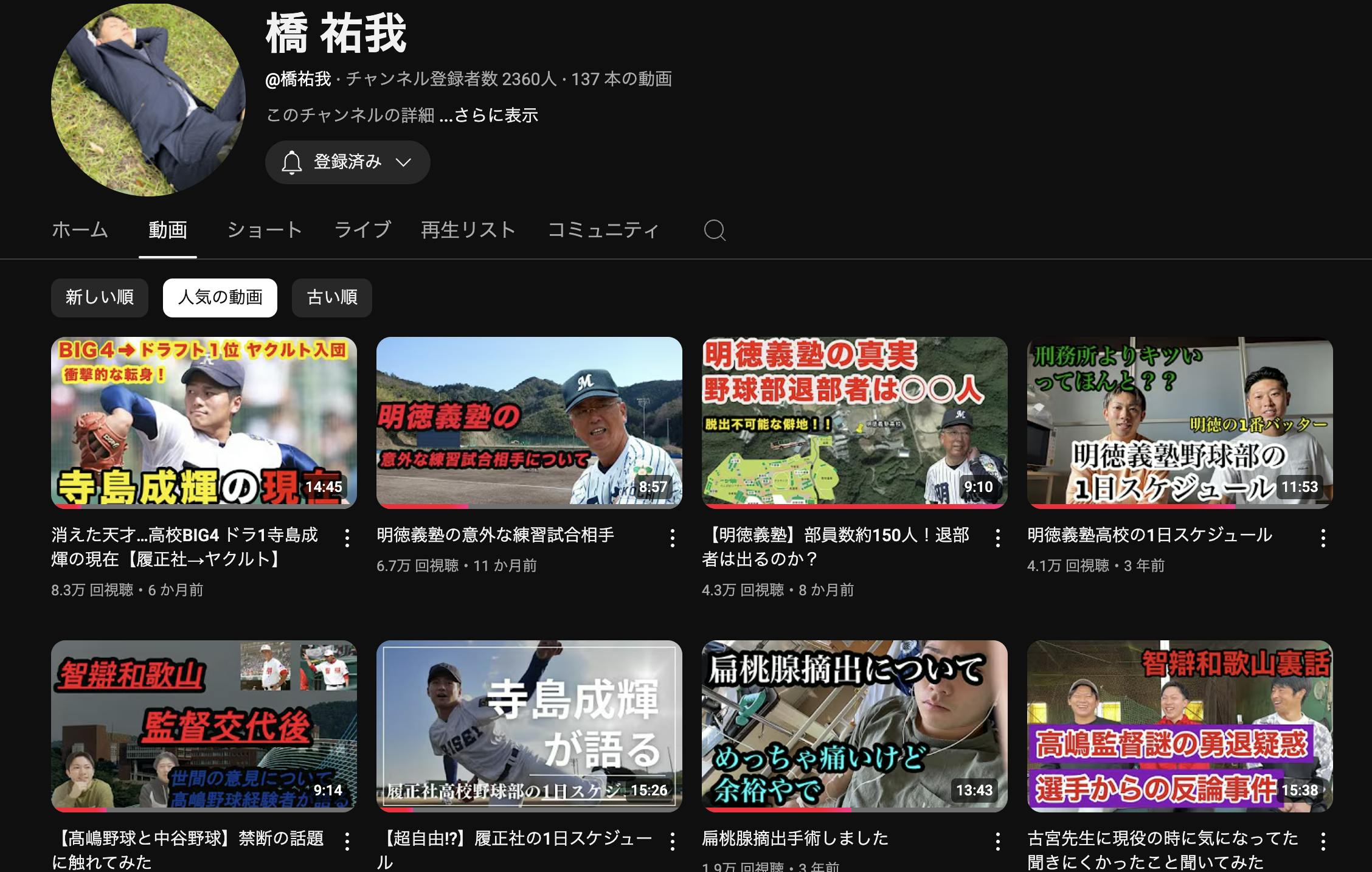Click the channel search magnifier icon
1372x872 pixels.
click(x=715, y=230)
